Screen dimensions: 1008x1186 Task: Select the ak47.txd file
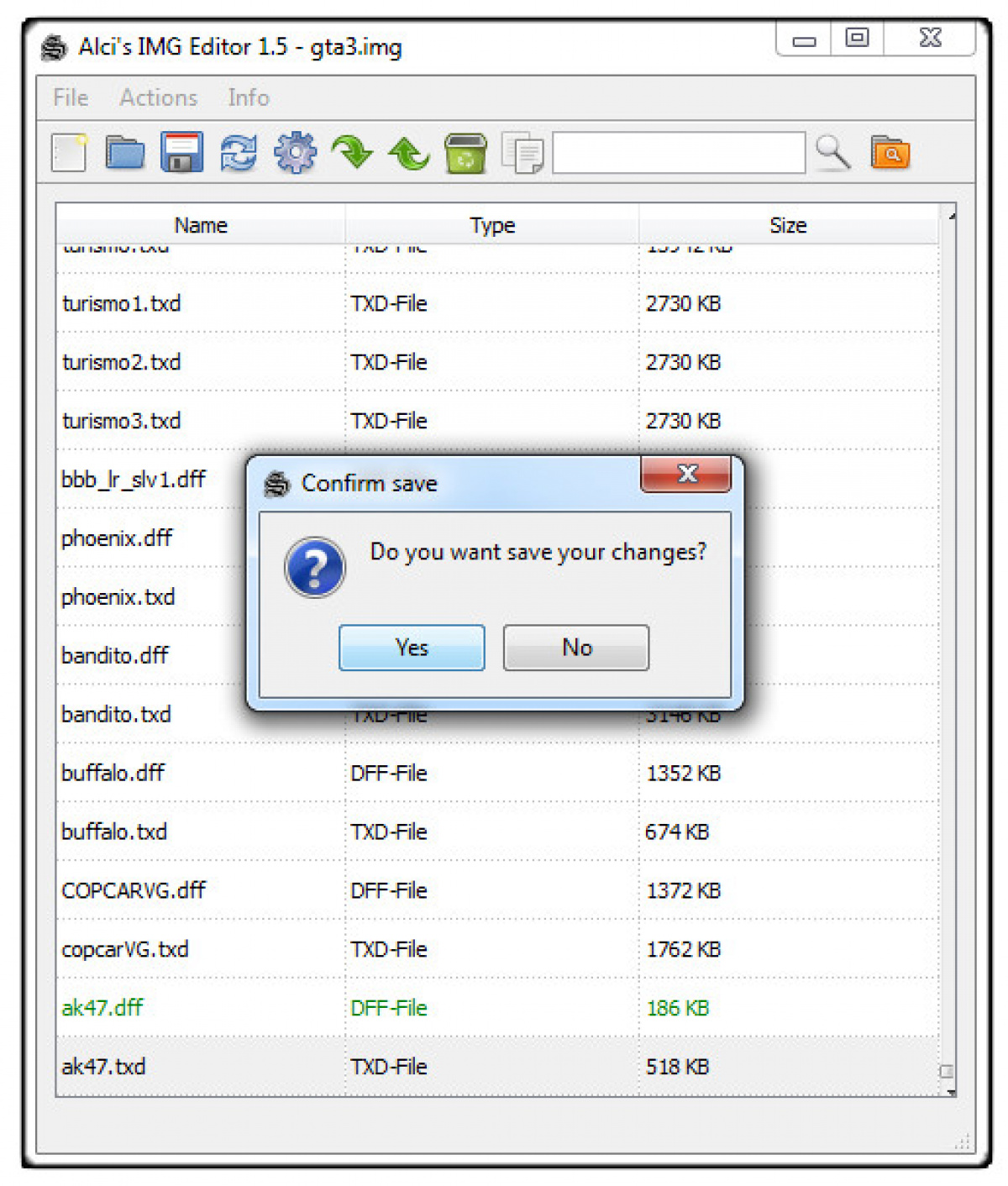coord(103,1067)
